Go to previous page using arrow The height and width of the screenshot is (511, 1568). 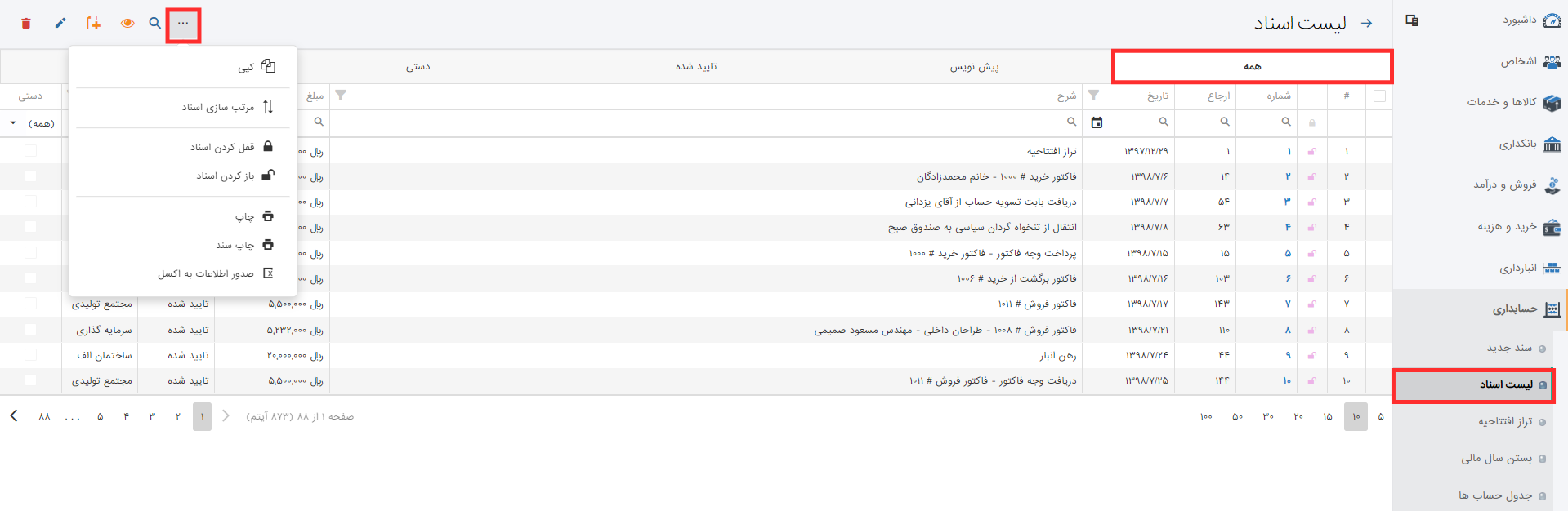226,416
